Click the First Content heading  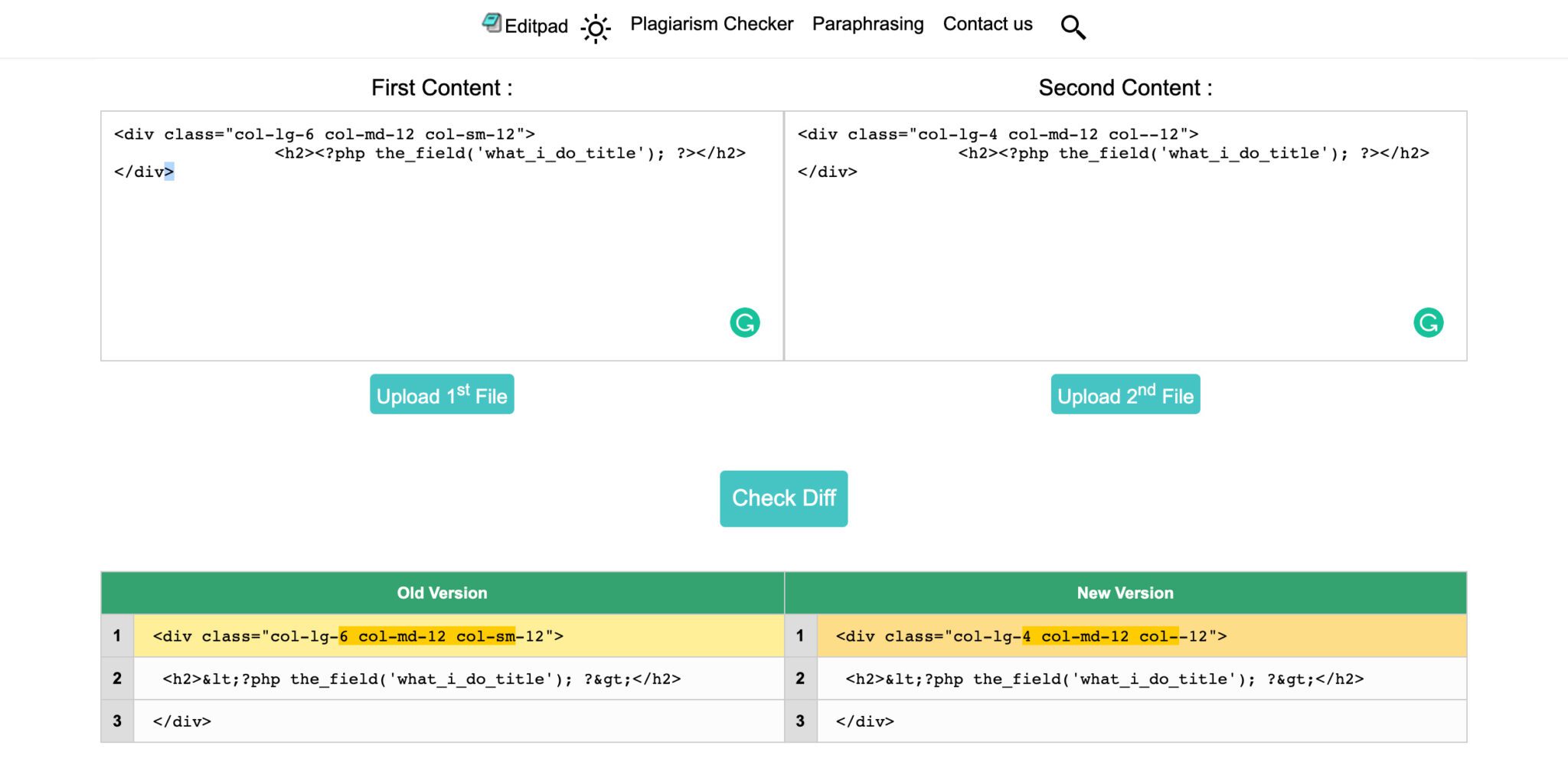(x=442, y=88)
